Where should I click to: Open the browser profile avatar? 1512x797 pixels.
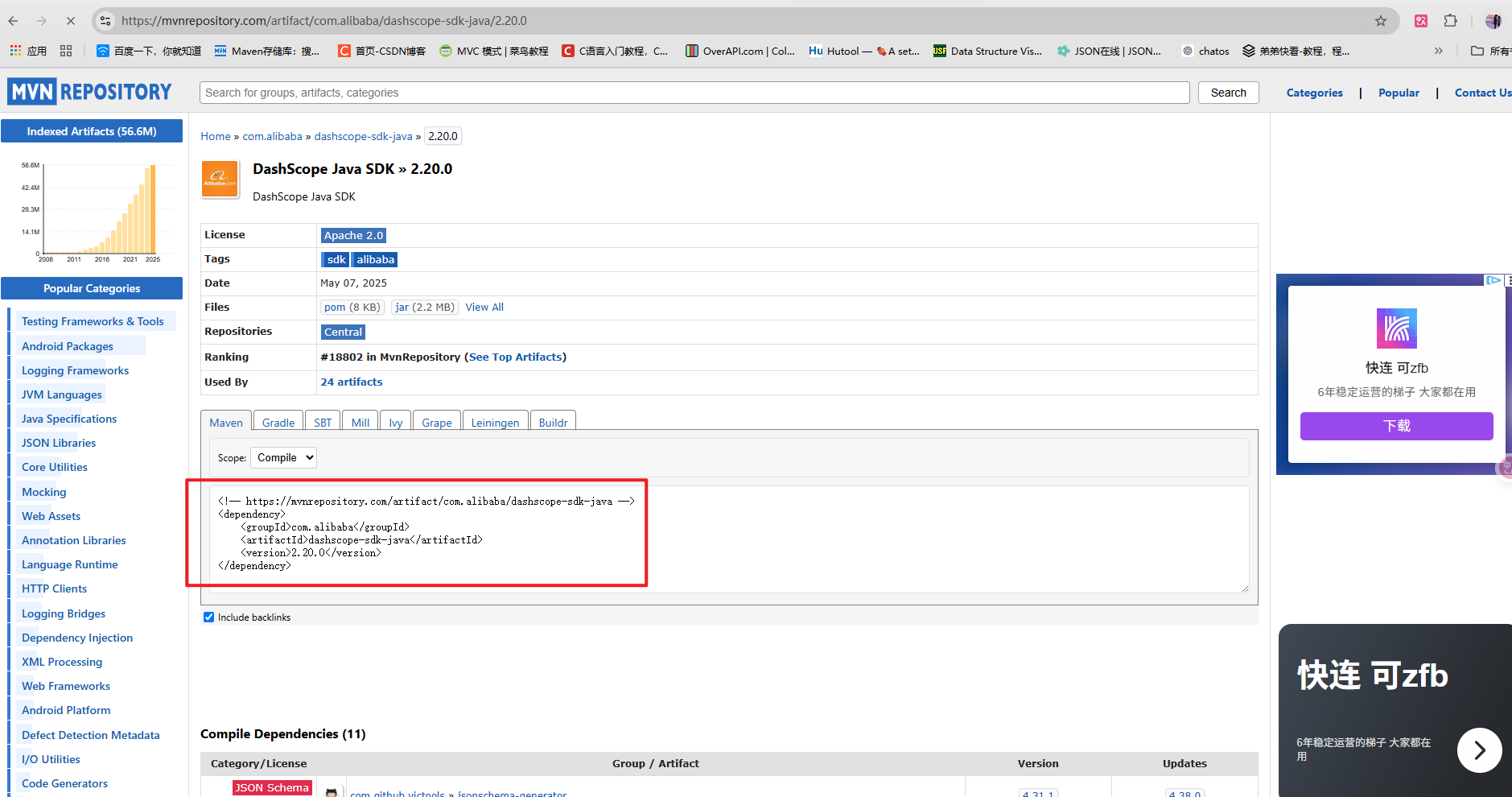(x=1493, y=21)
